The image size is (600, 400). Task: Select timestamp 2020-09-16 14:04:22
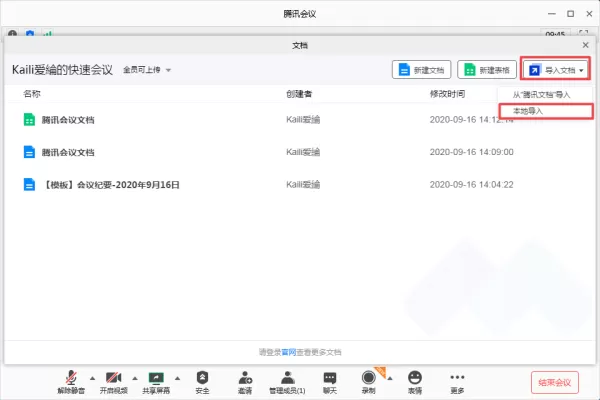(x=471, y=185)
